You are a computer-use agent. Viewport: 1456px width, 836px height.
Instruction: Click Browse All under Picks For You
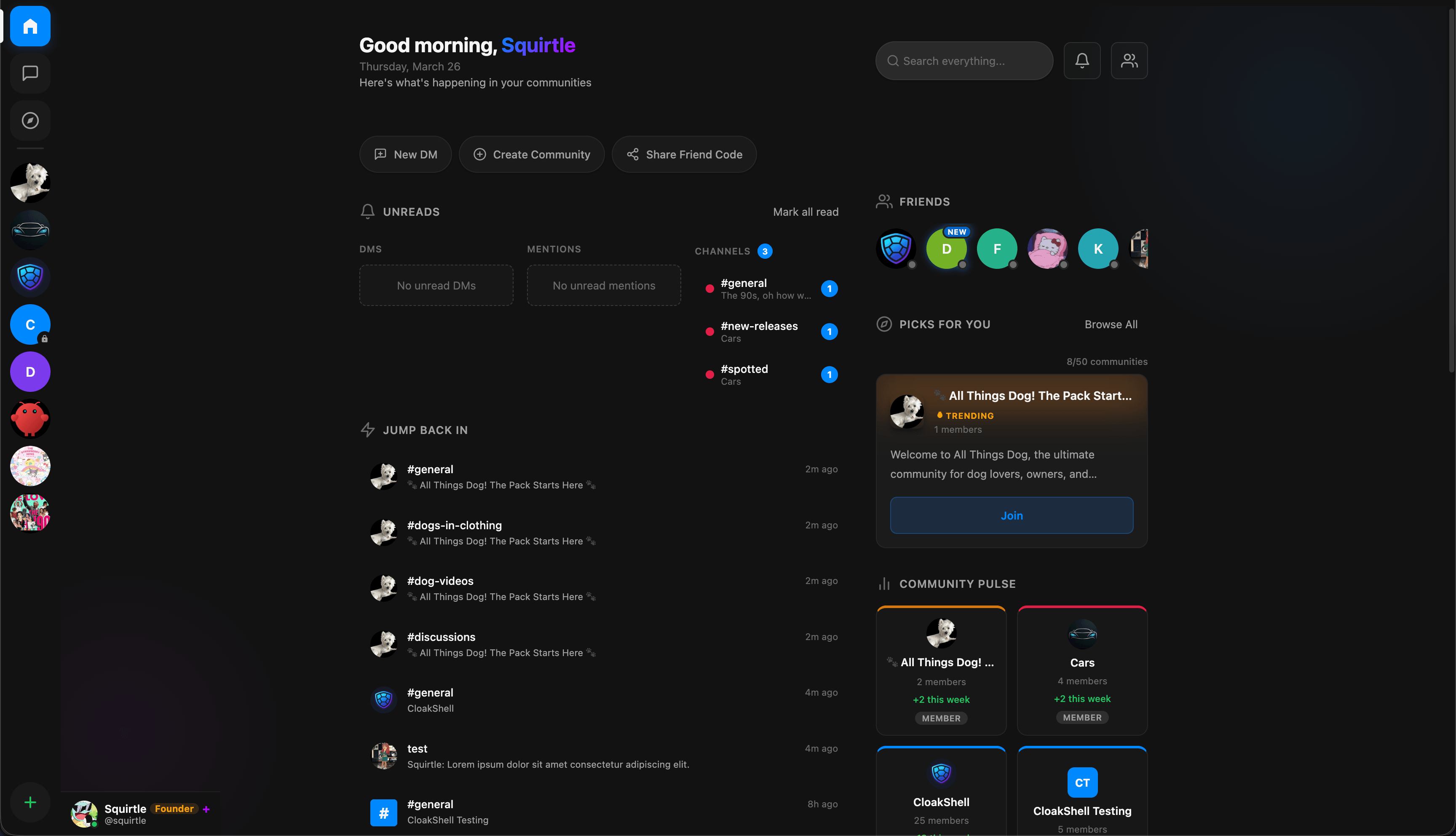pyautogui.click(x=1111, y=324)
